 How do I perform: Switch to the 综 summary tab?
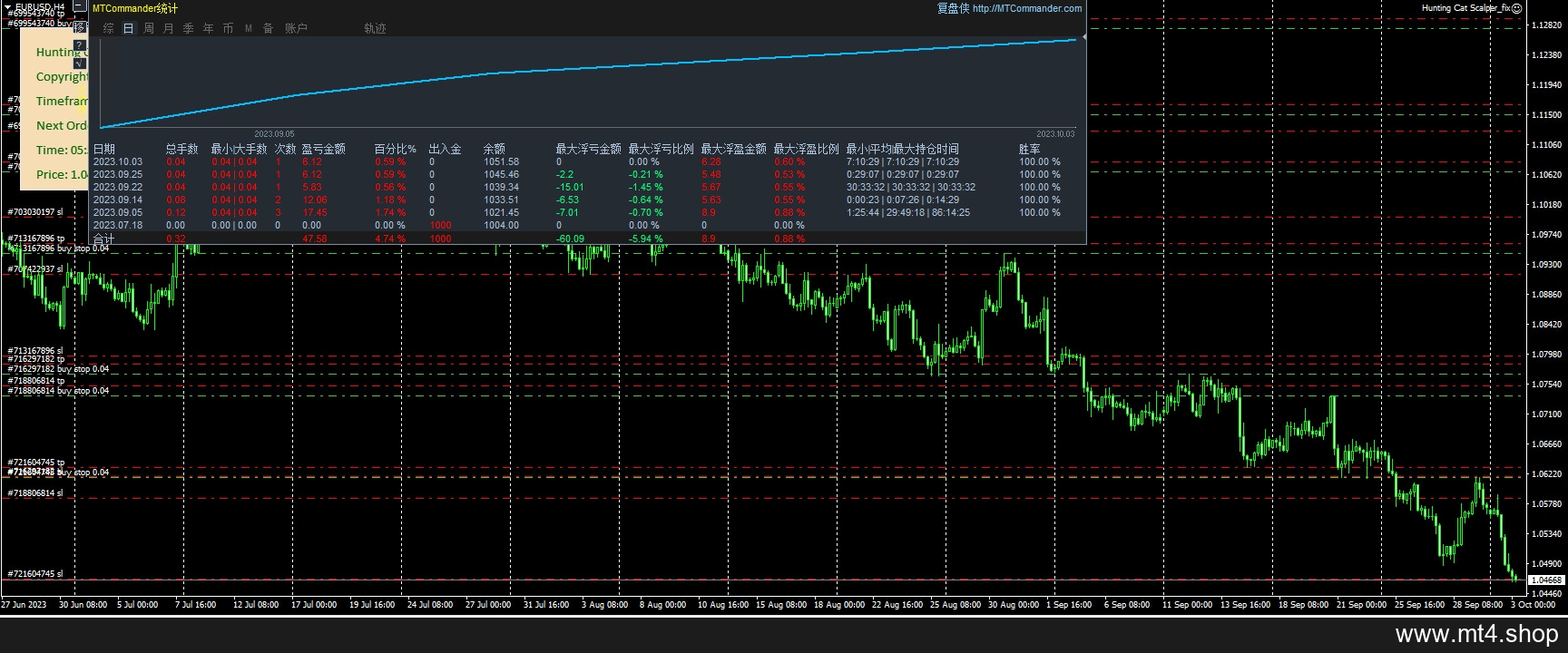click(x=108, y=28)
